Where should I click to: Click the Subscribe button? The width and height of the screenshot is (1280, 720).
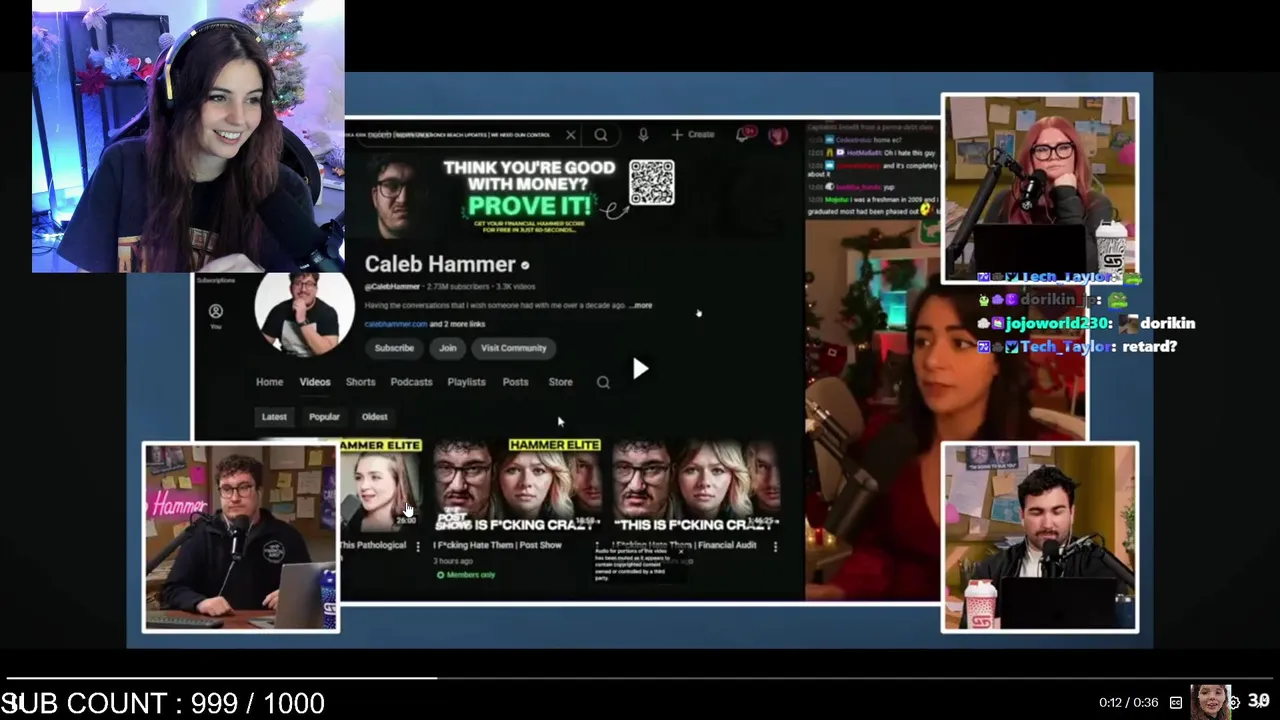pyautogui.click(x=394, y=348)
